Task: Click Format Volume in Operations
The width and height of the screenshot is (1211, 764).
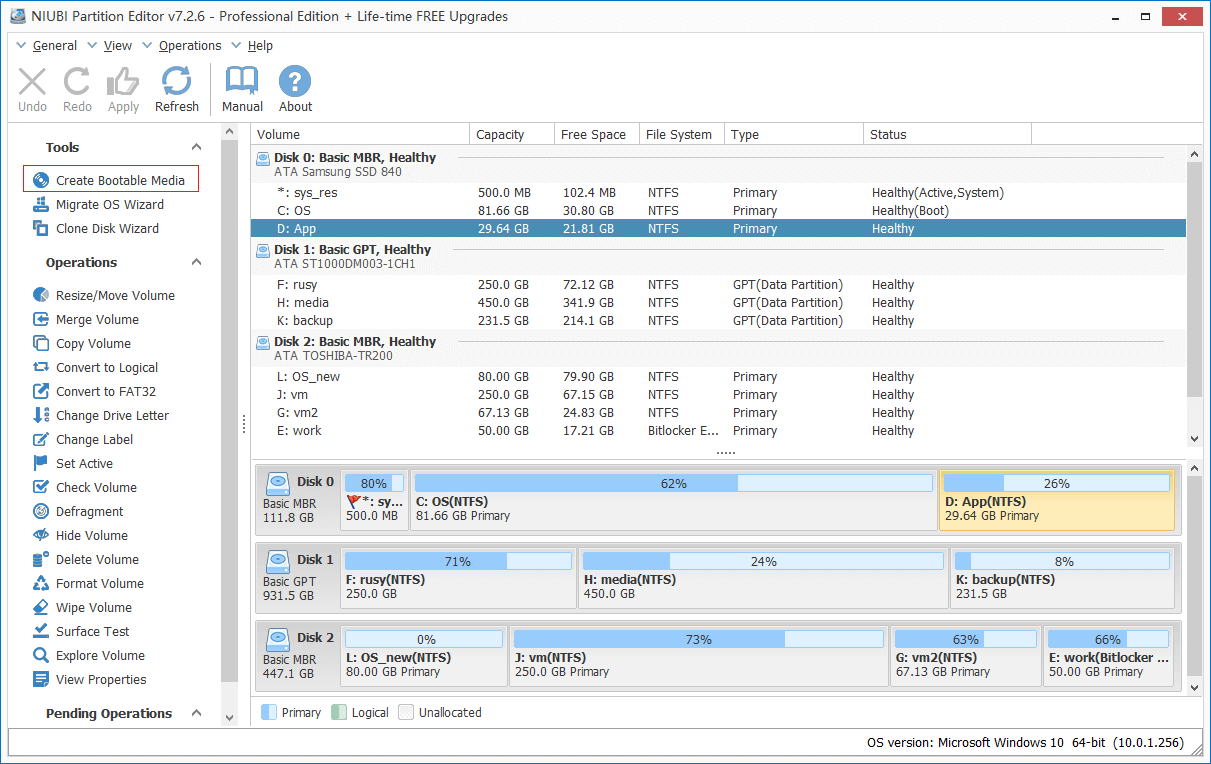Action: pyautogui.click(x=99, y=583)
